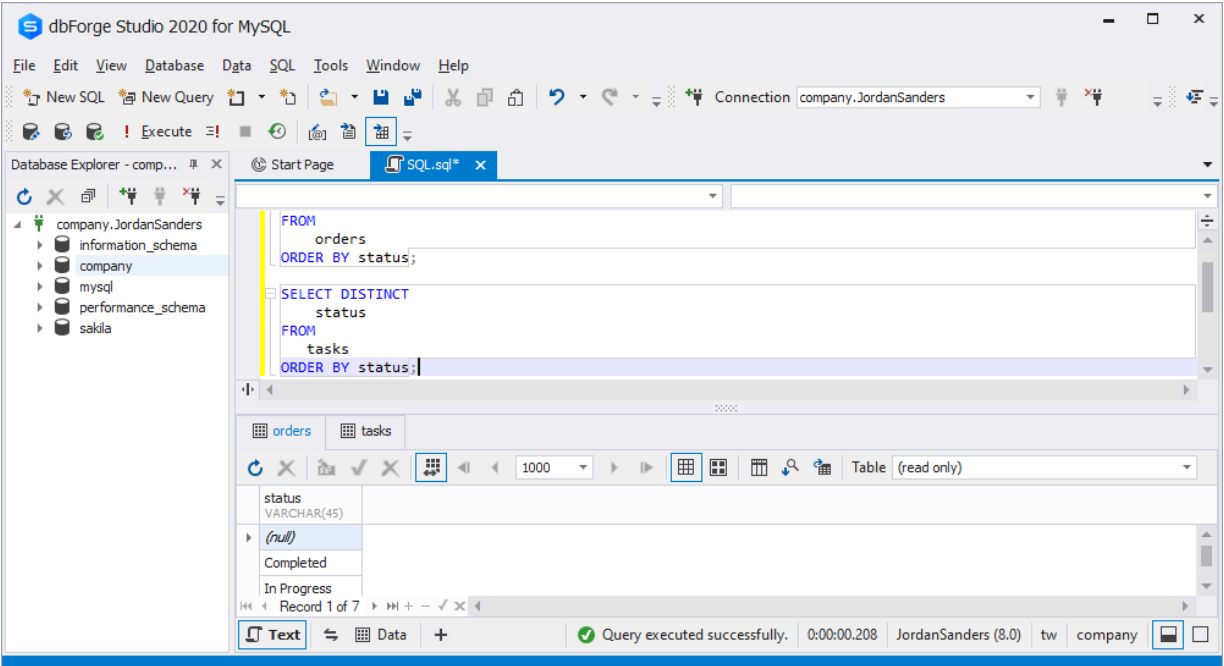This screenshot has height=666, width=1224.
Task: Switch to the tasks result tab
Action: (366, 431)
